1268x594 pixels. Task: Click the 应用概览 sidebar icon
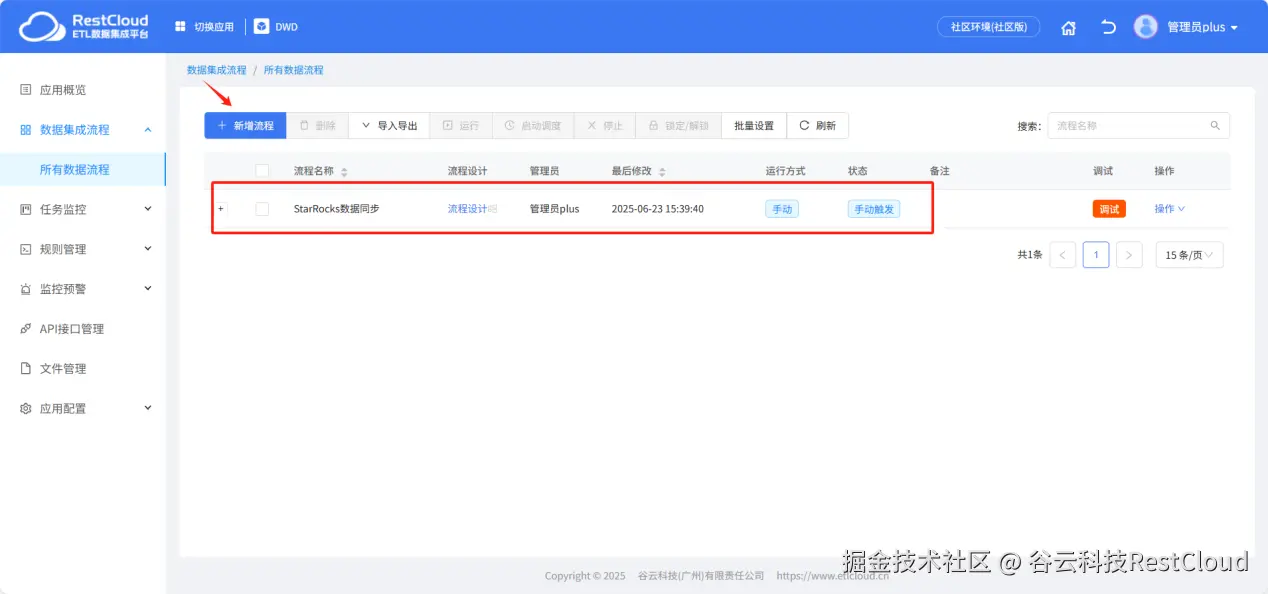coord(26,90)
